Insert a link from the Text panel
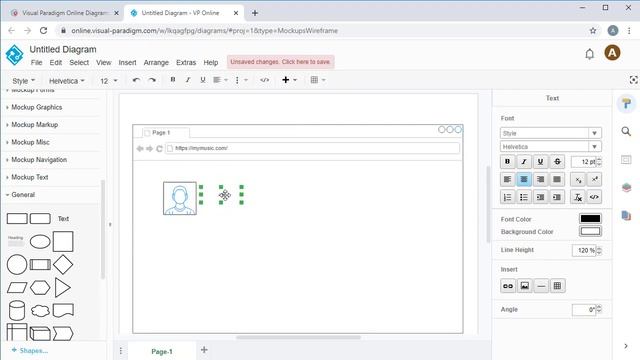Screen dimensions: 640x360 click(508, 286)
